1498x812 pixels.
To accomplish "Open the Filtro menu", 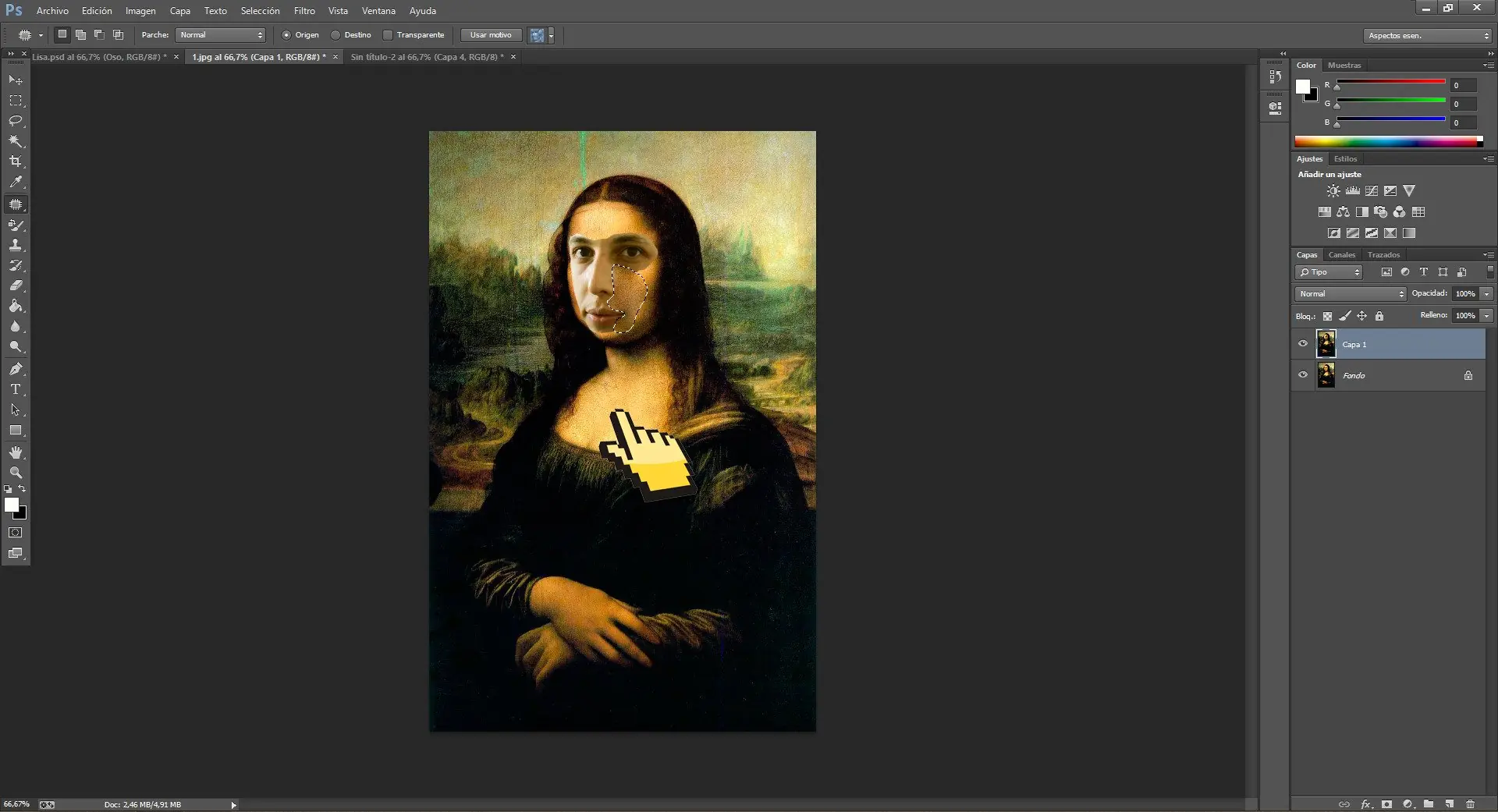I will click(x=304, y=11).
